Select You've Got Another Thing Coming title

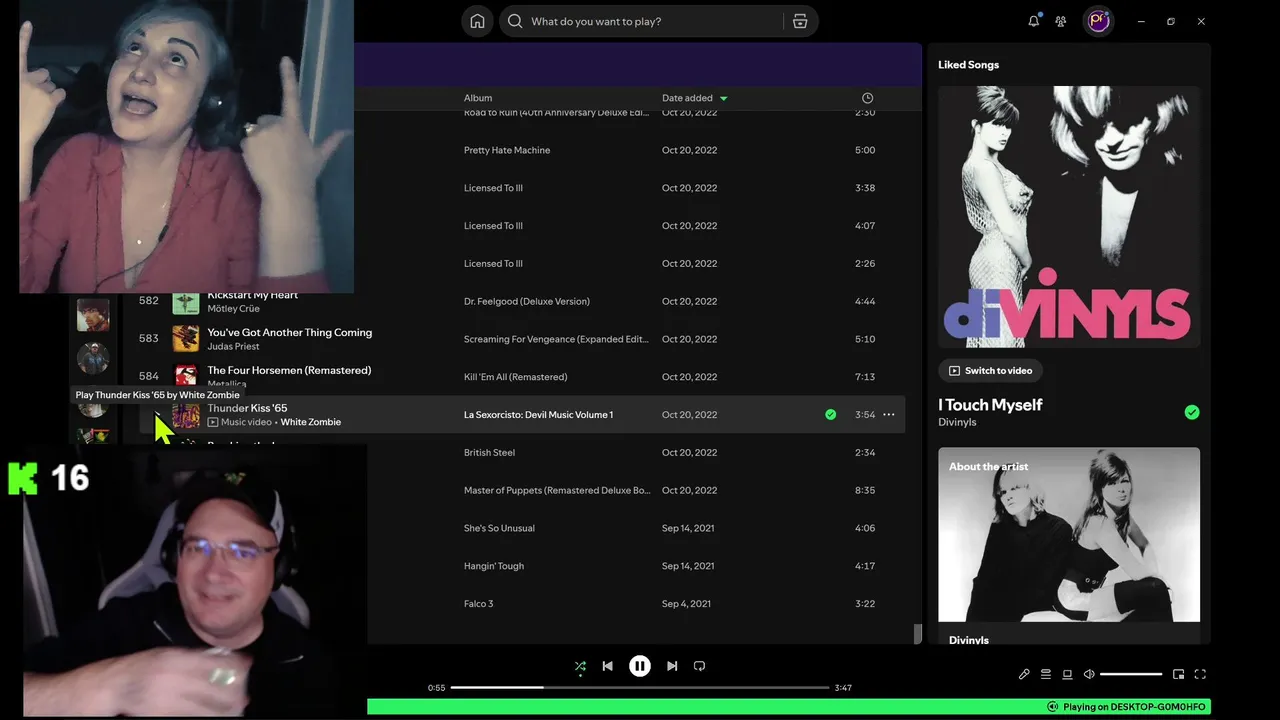pyautogui.click(x=289, y=332)
